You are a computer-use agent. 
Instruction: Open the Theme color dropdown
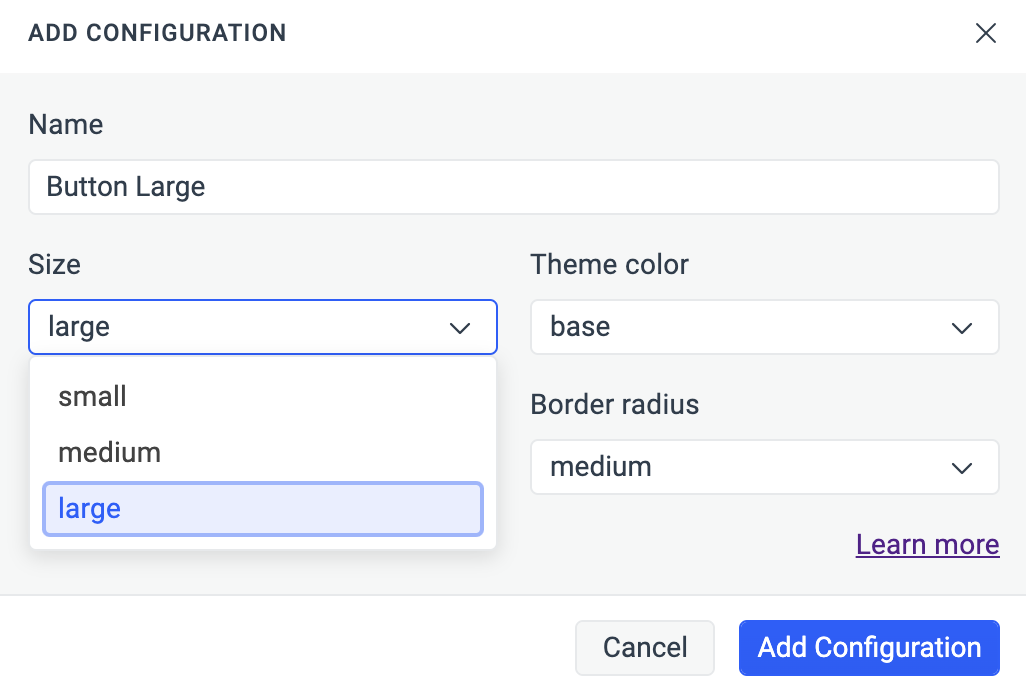click(765, 327)
